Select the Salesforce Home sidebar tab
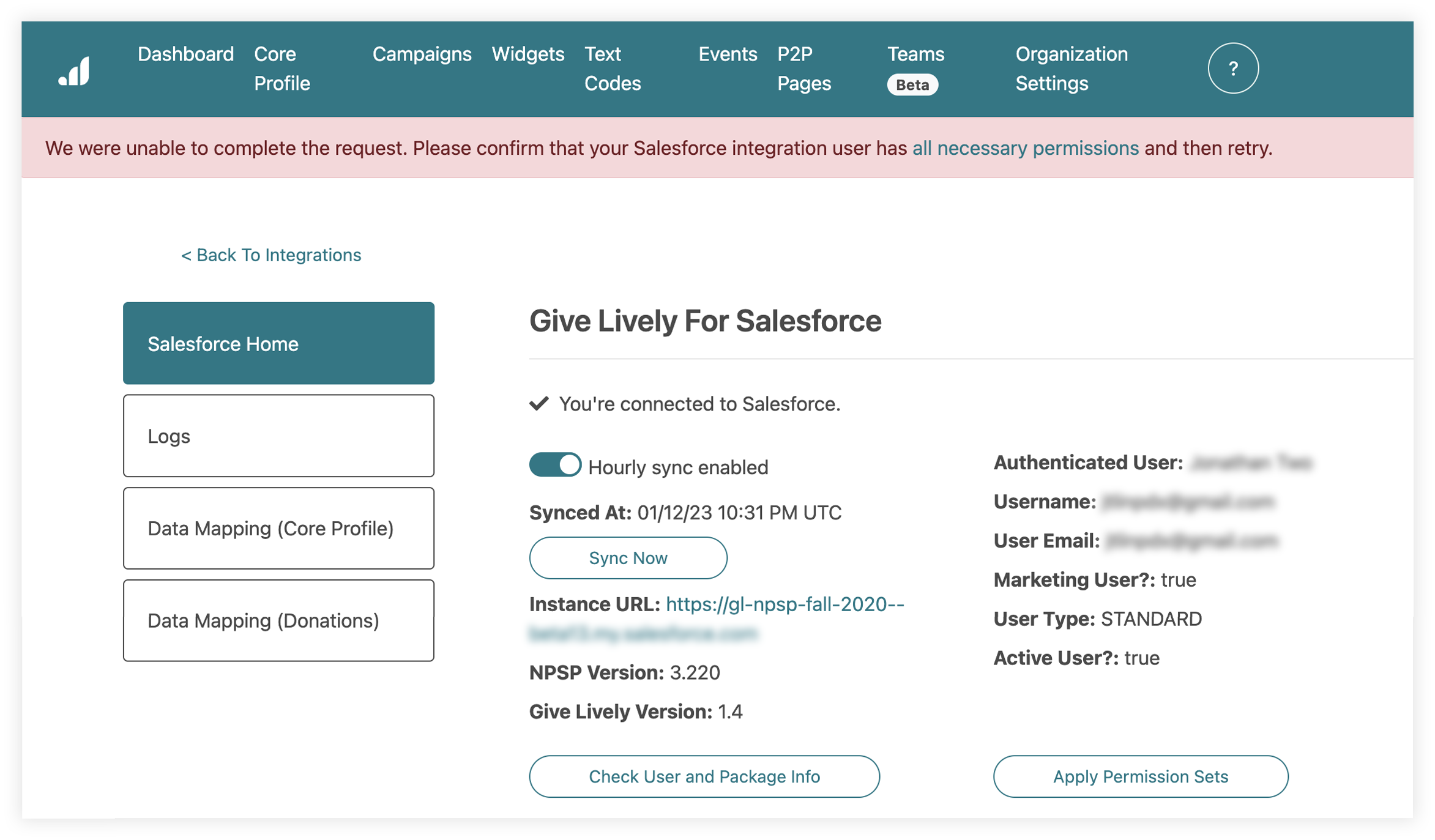 [x=278, y=343]
